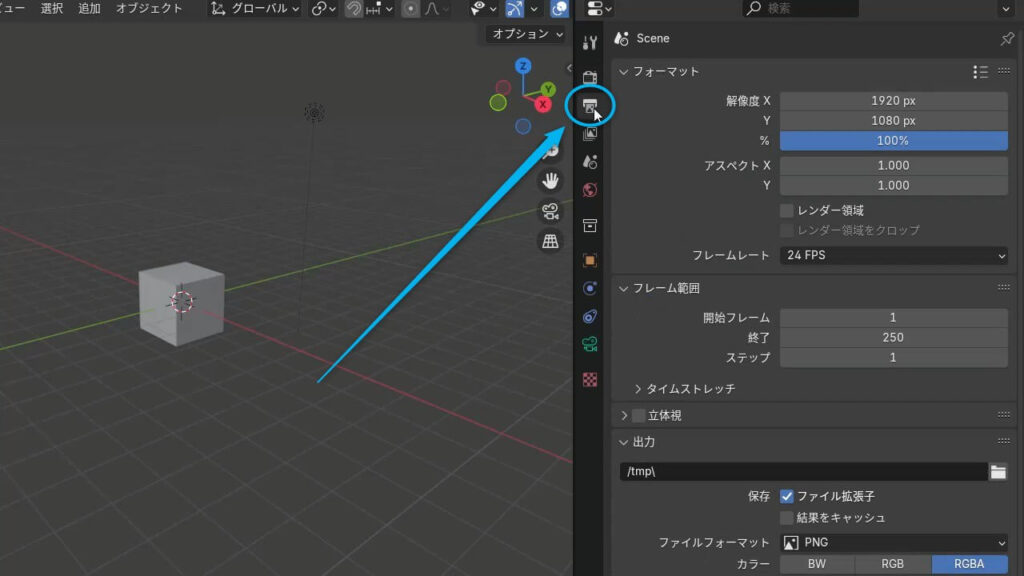
Task: Toggle camera view gizmo in viewport
Action: pos(551,211)
